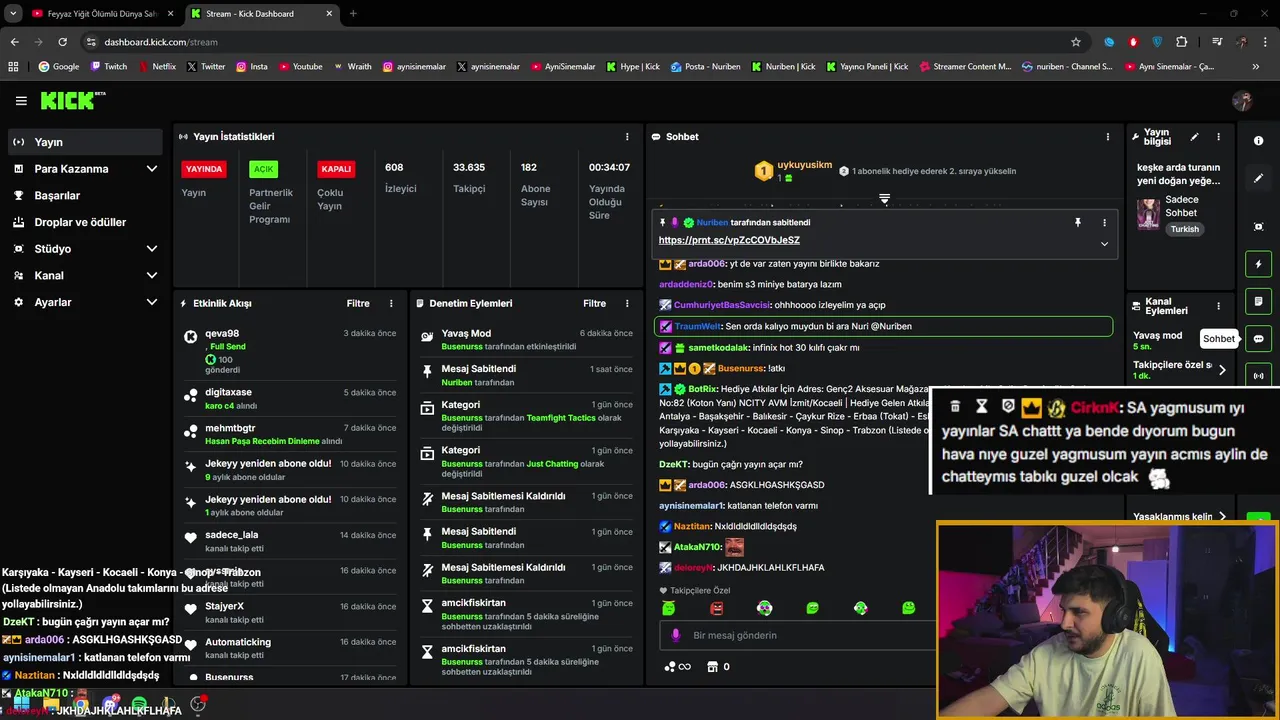Open Filtre in Etkinlik Akışı
Image resolution: width=1280 pixels, height=720 pixels.
pos(358,303)
